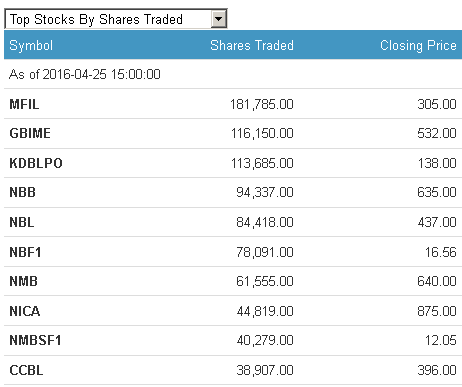Viewport: 462px width, 387px height.
Task: Open the CCBL stock symbol
Action: [26, 370]
